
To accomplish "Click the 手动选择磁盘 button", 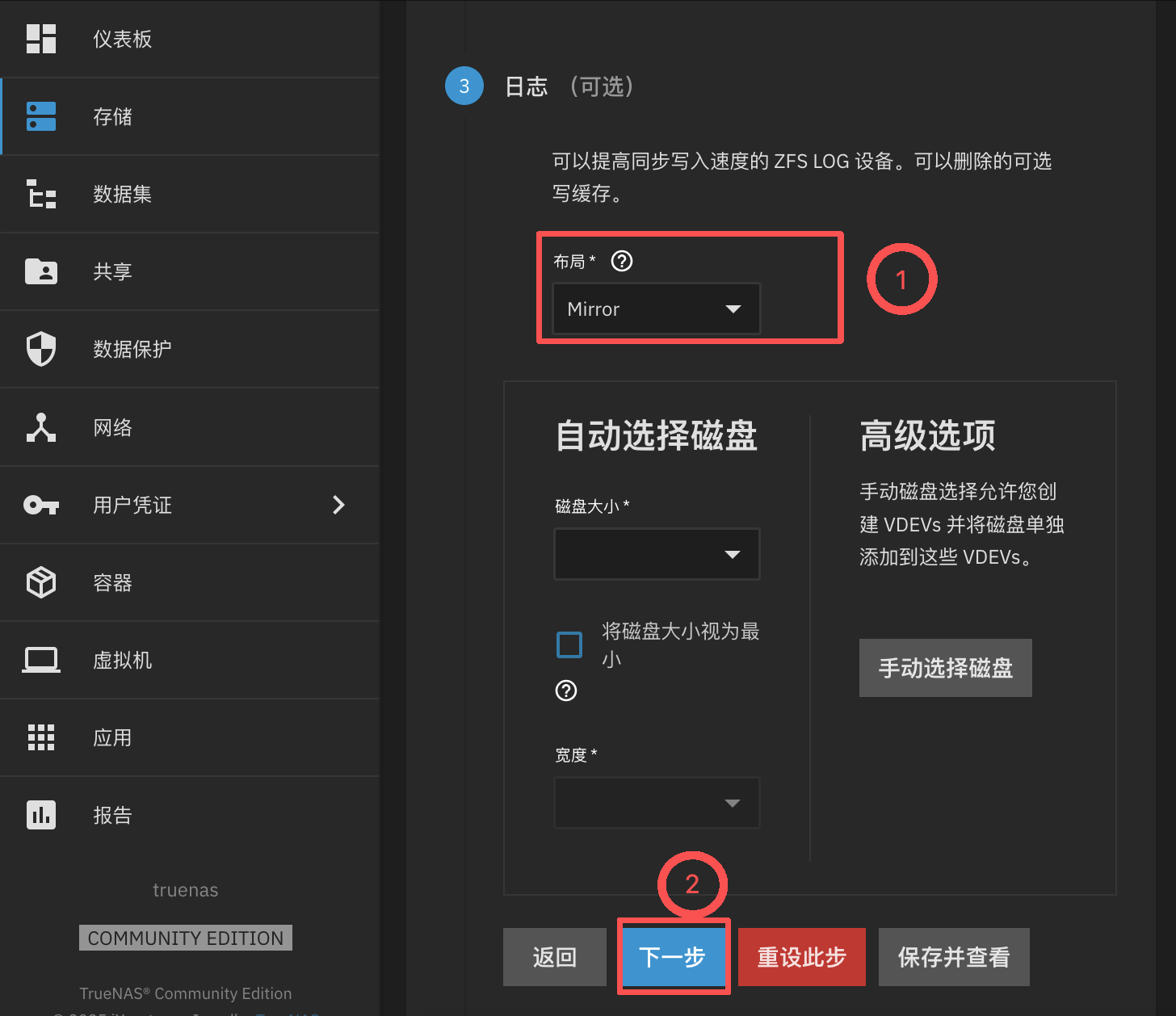I will point(945,668).
